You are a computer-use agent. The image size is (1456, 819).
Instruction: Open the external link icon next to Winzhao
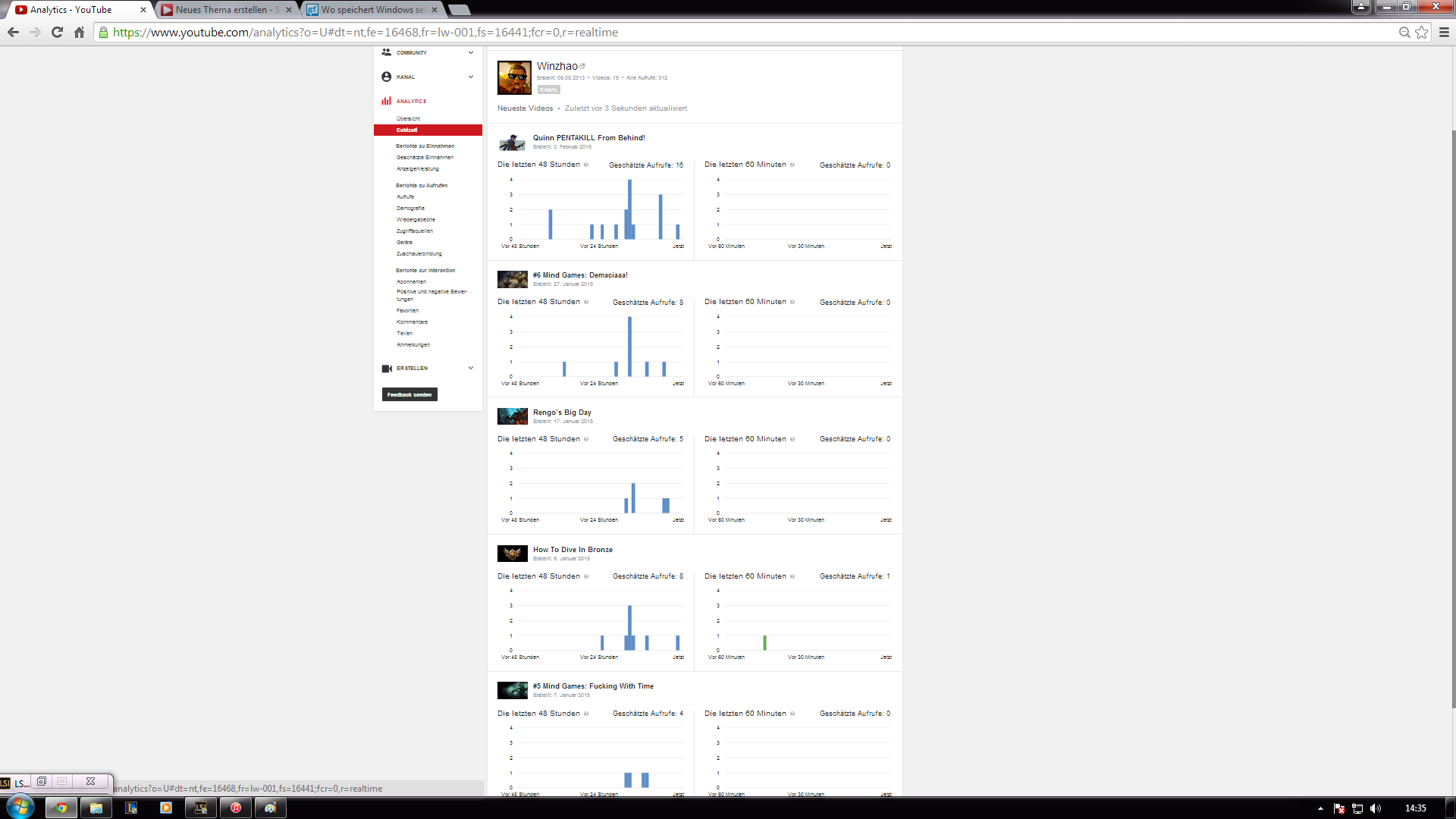(582, 66)
